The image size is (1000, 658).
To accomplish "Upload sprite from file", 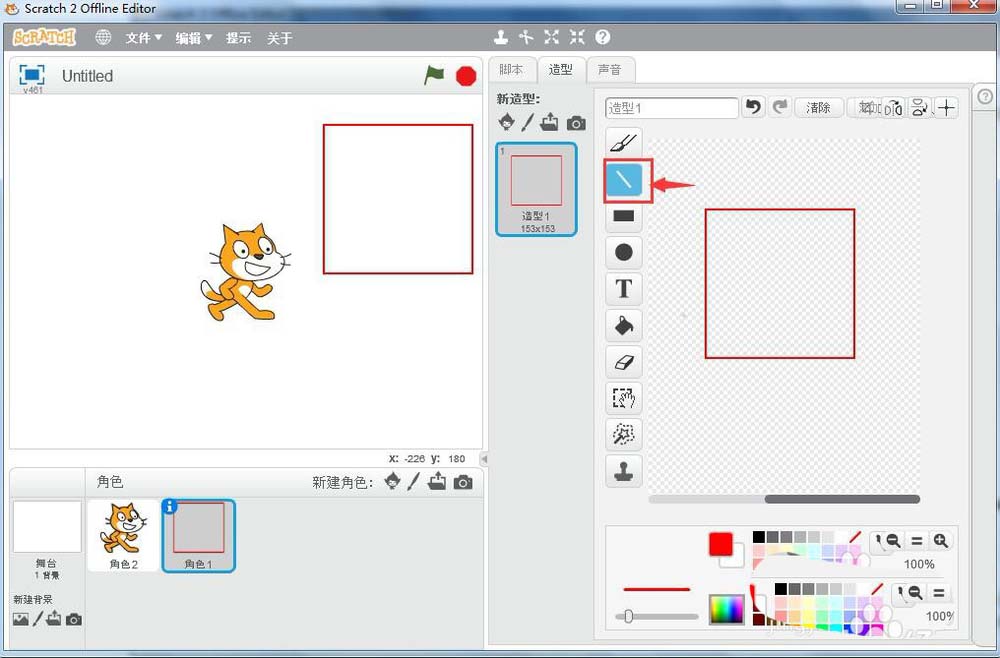I will click(437, 481).
